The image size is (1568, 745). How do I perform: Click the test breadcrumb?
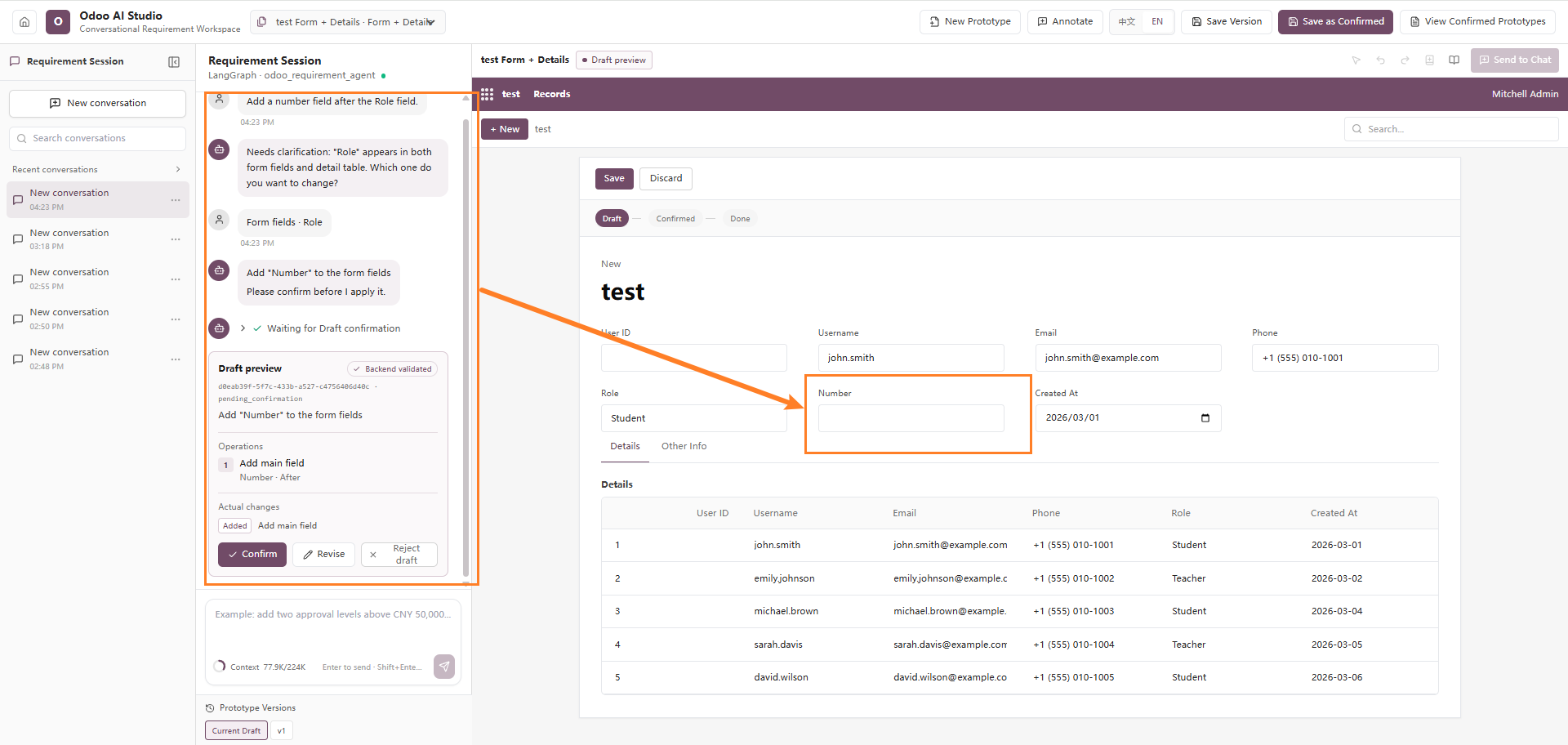(x=543, y=129)
